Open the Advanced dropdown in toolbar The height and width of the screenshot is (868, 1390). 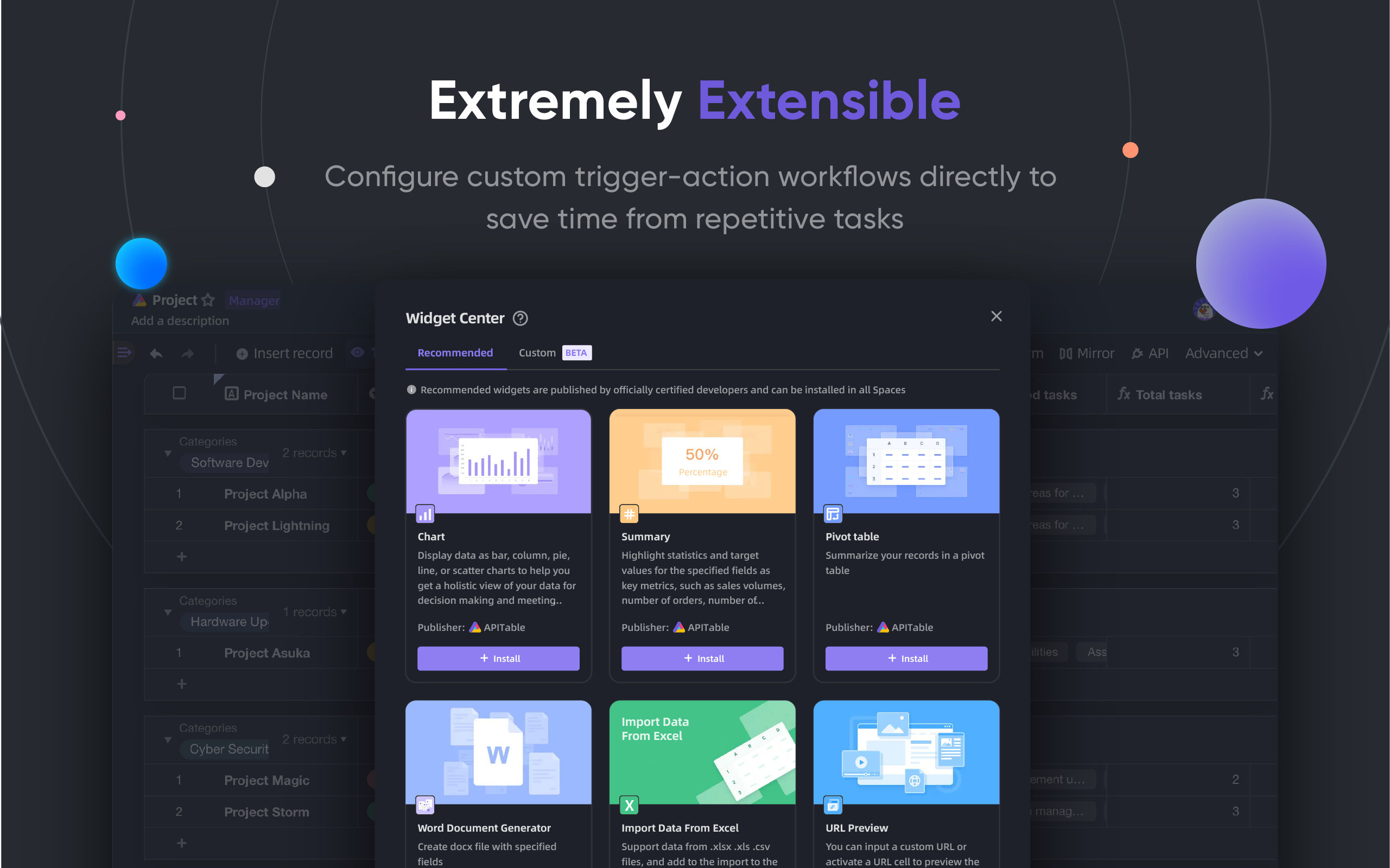point(1222,353)
